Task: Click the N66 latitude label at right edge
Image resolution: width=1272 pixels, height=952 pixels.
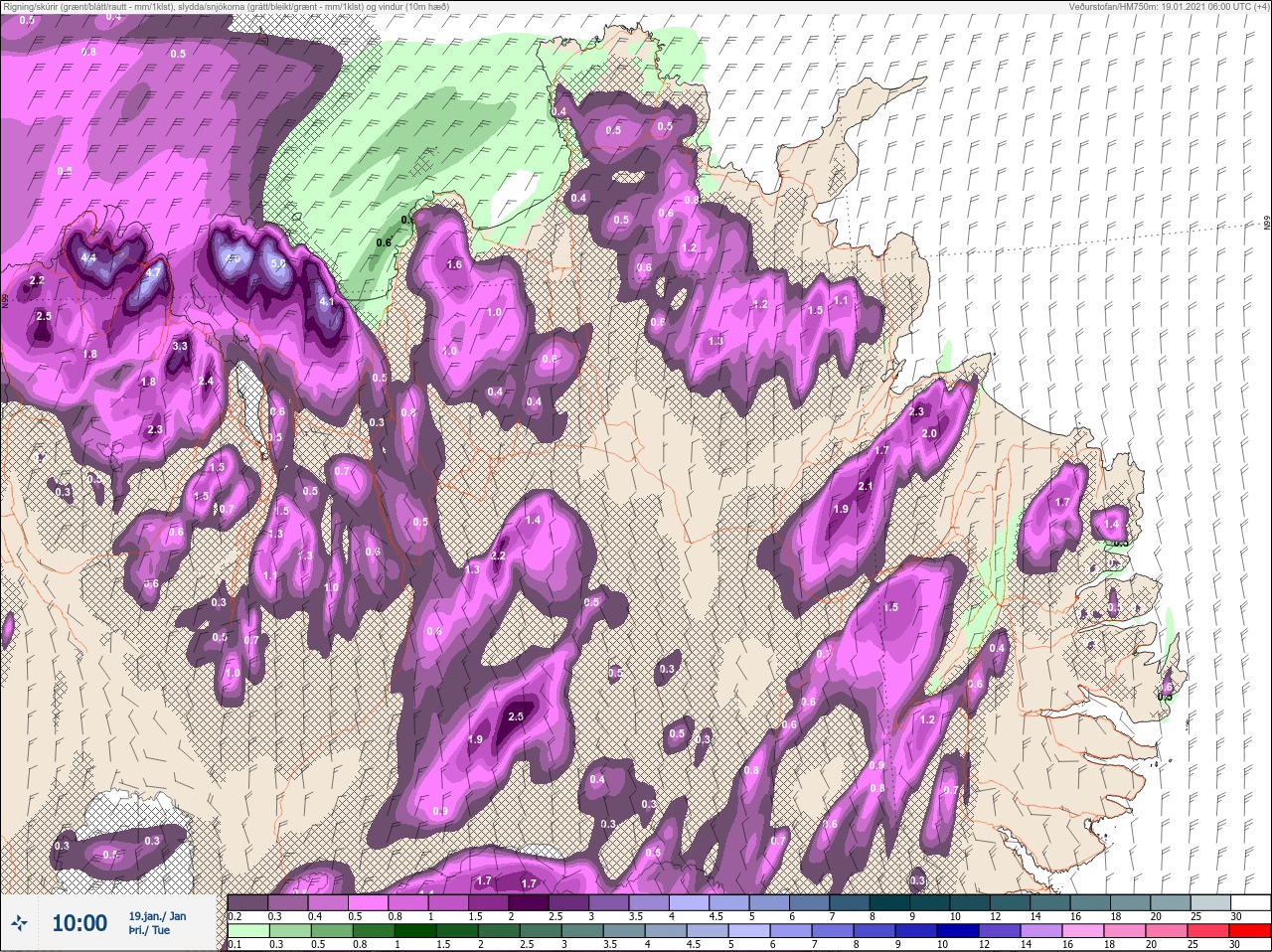Action: coord(1267,223)
